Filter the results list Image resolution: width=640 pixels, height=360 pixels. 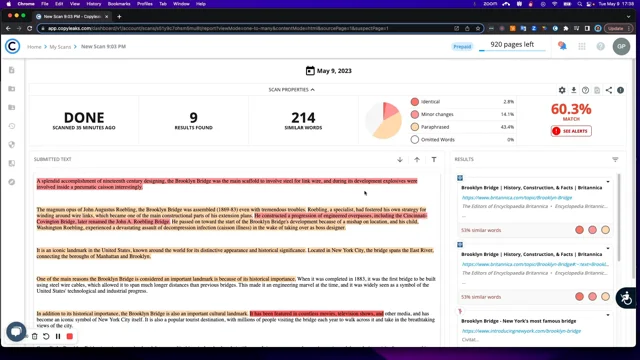615,160
